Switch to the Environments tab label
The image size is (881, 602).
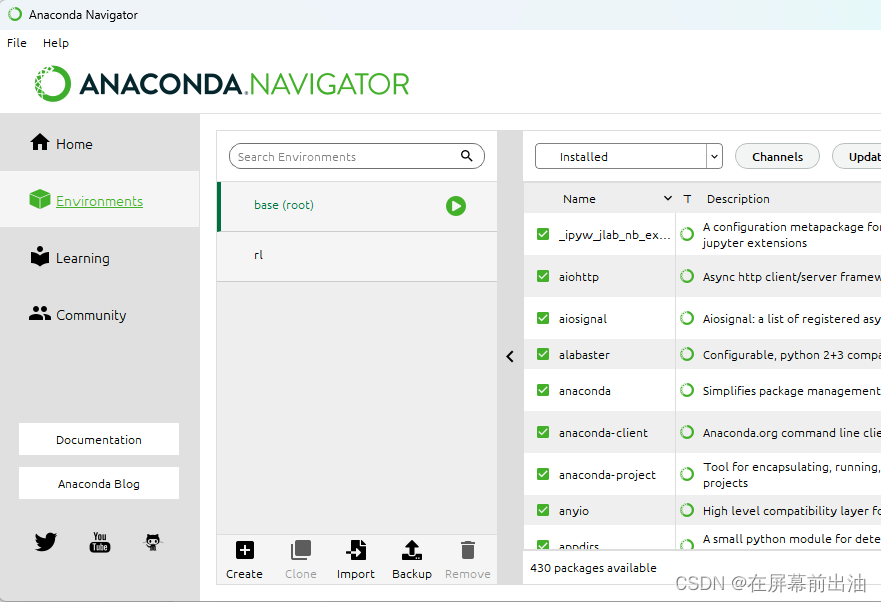click(x=99, y=201)
